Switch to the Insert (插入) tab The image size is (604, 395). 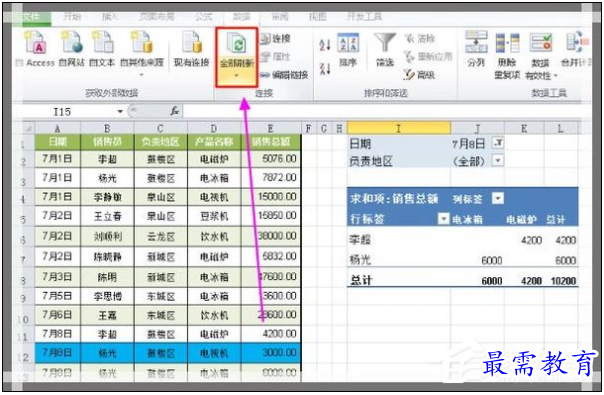click(x=110, y=17)
